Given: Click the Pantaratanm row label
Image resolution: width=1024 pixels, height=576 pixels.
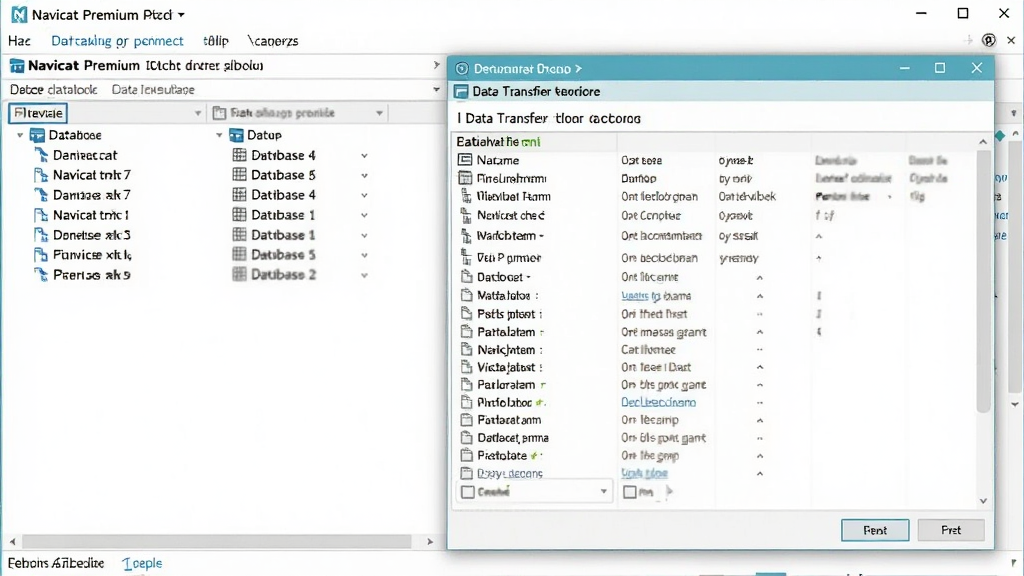Looking at the screenshot, I should [x=509, y=420].
